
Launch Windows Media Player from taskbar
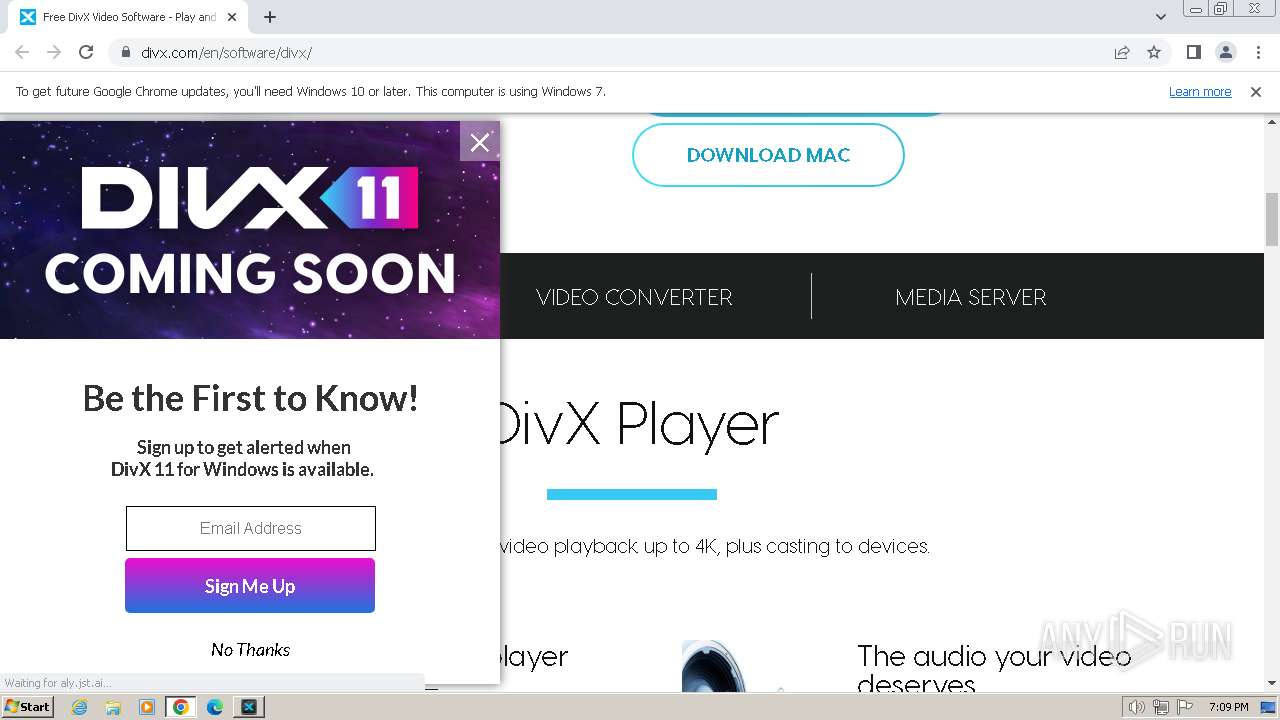[x=147, y=707]
